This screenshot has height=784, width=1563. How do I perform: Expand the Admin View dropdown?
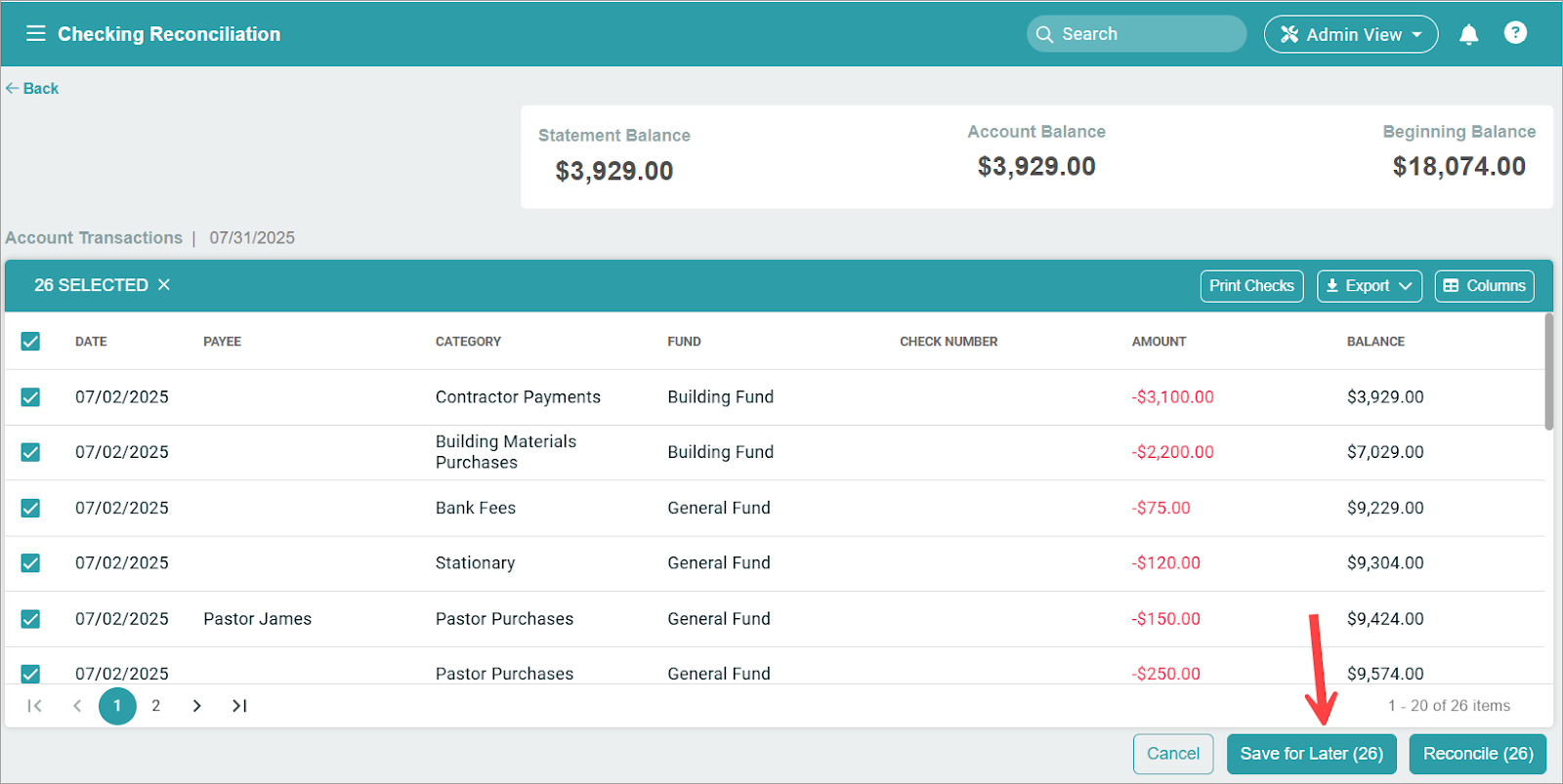click(1351, 34)
